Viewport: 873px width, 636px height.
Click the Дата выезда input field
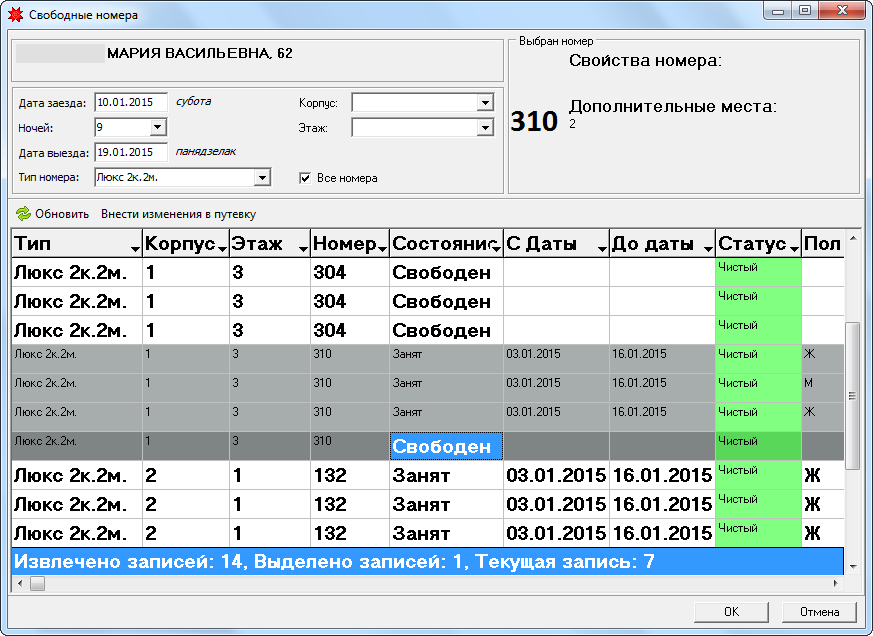[x=130, y=153]
